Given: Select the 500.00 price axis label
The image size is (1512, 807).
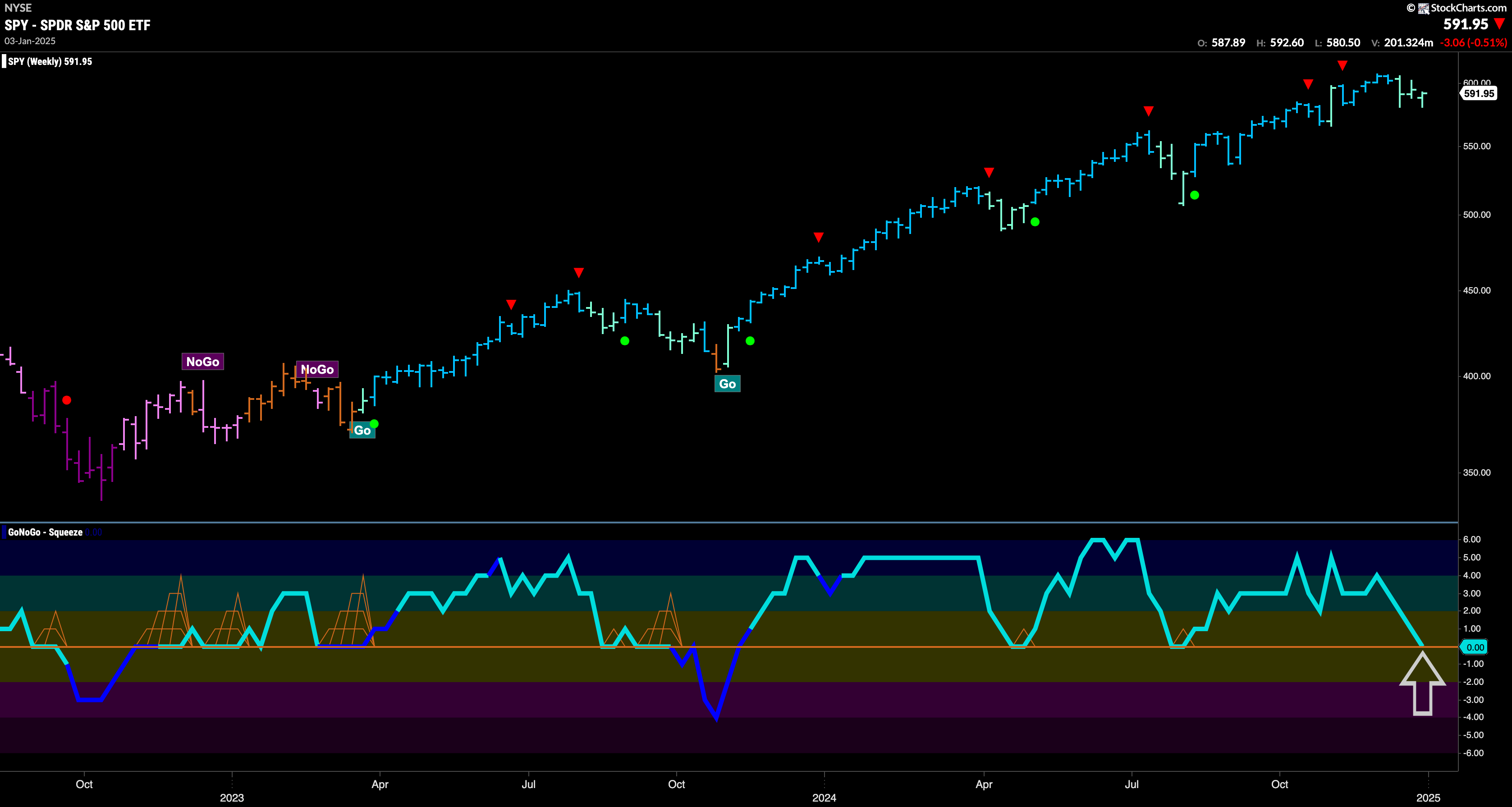Looking at the screenshot, I should pos(1477,215).
